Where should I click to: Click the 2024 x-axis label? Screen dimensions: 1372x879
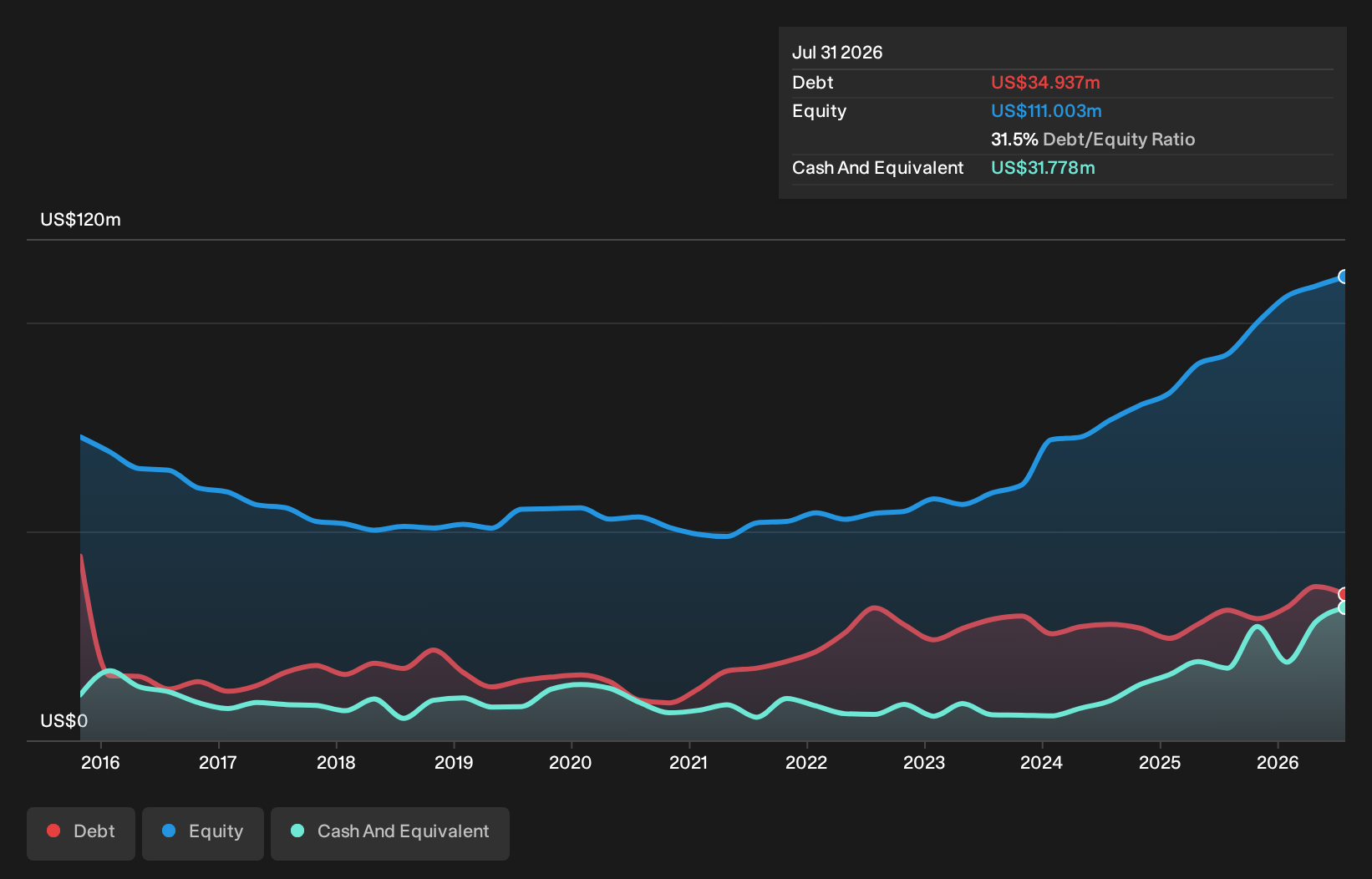(1042, 763)
